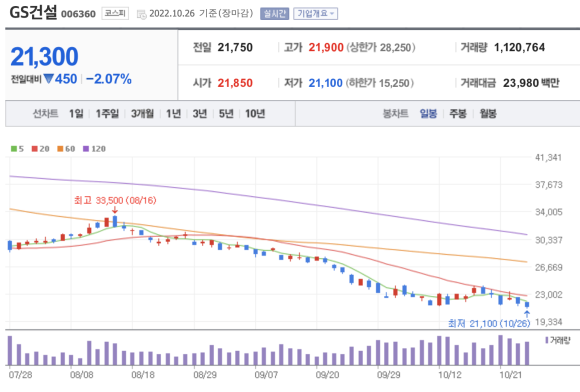Click the 10/12 date axis label

tap(450, 375)
